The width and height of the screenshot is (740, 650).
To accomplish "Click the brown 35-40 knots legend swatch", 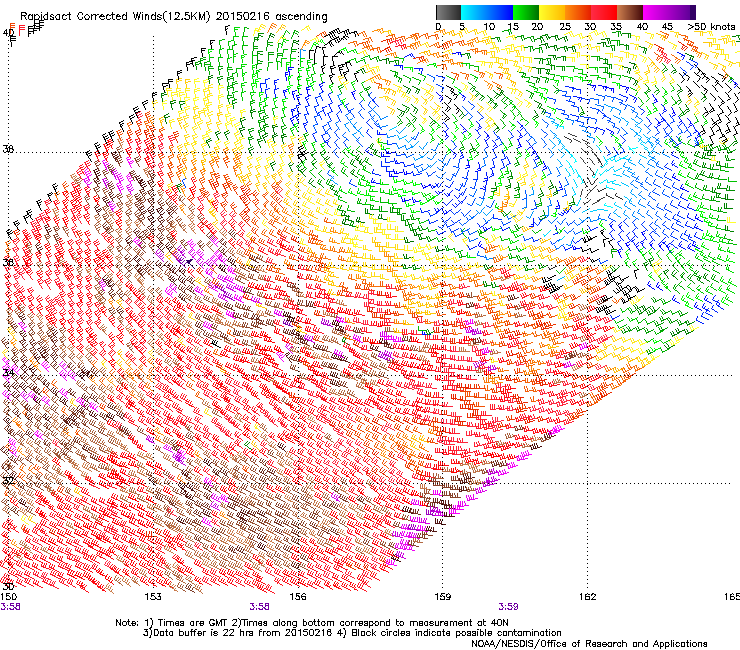I will click(630, 12).
